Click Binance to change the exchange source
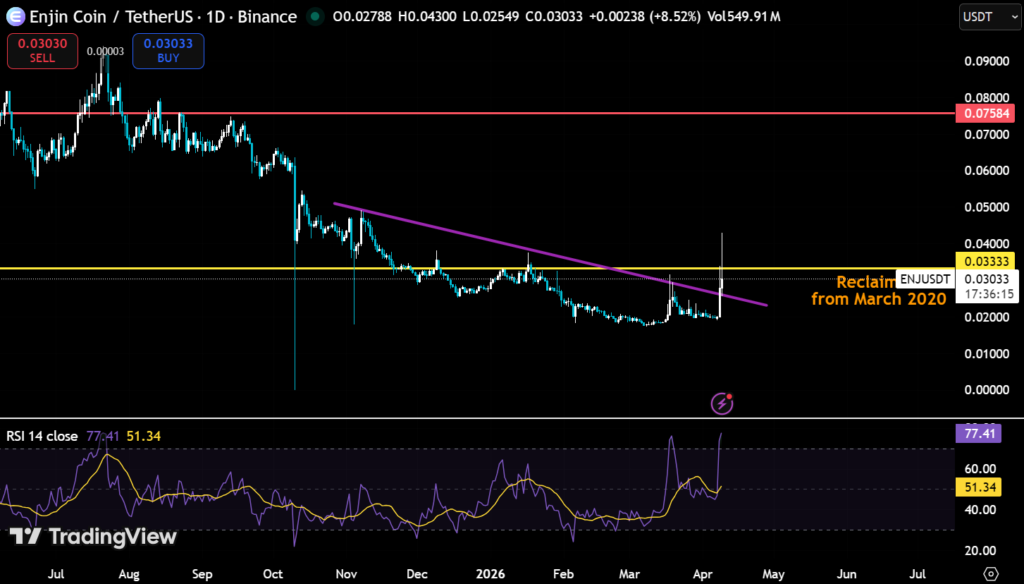1024x584 pixels. [x=265, y=16]
